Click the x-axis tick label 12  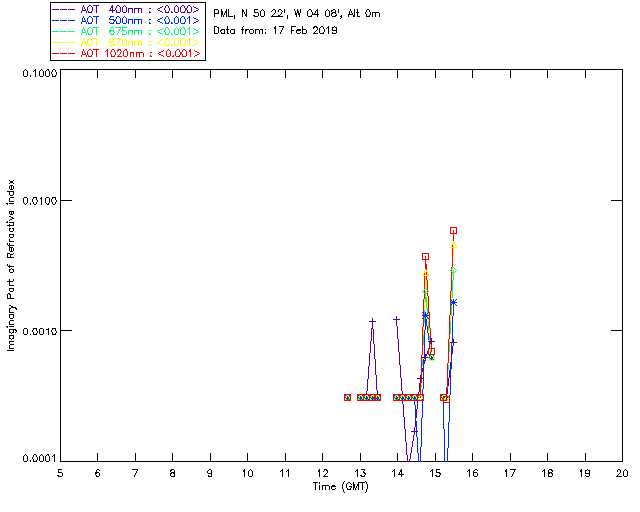pos(322,474)
